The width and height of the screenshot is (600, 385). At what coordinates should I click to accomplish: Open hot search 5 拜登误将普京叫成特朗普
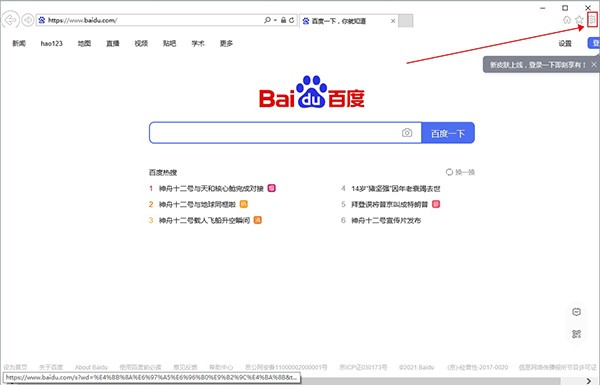pyautogui.click(x=390, y=204)
